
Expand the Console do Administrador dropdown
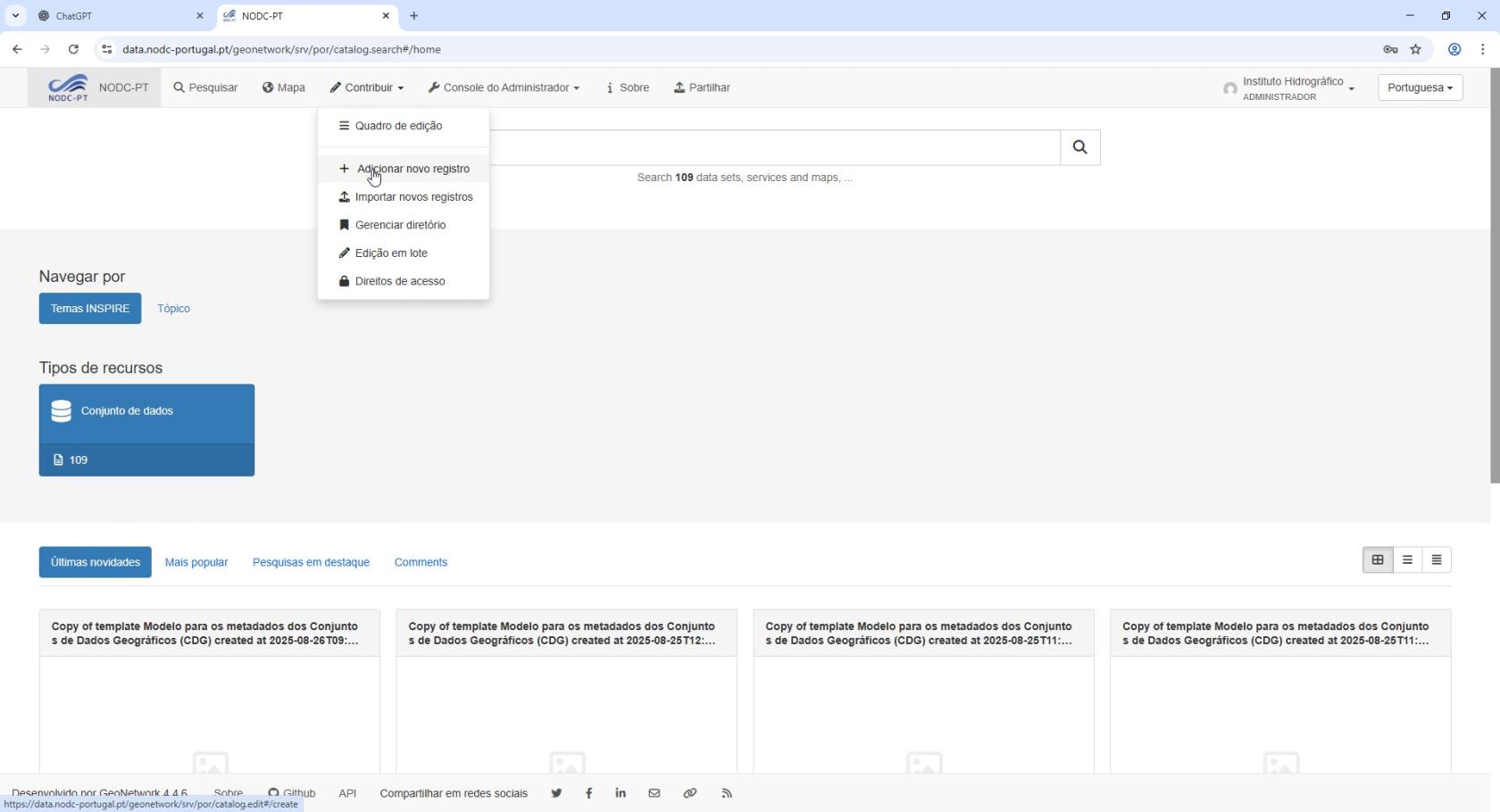click(x=504, y=87)
